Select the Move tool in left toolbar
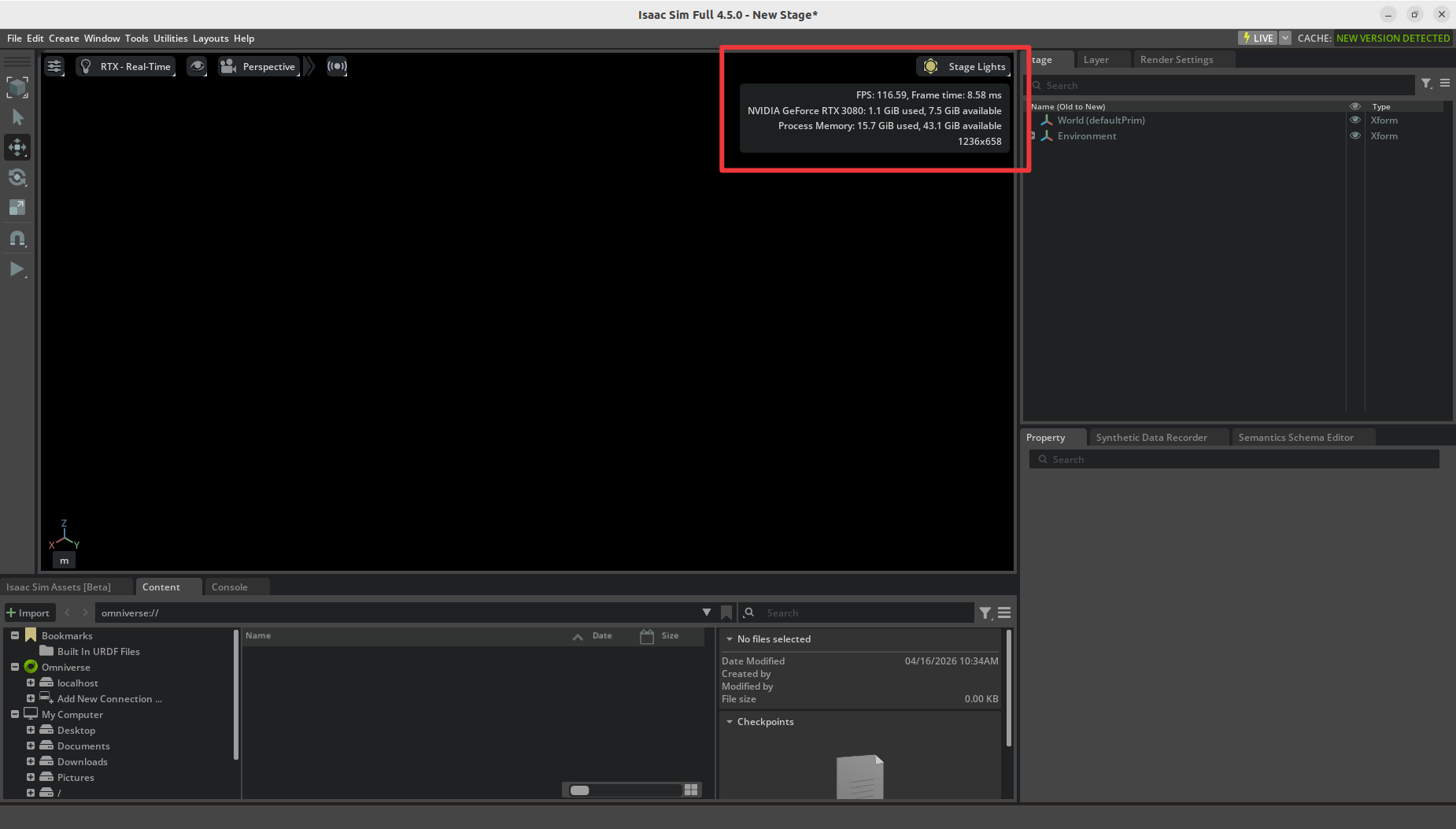Image resolution: width=1456 pixels, height=829 pixels. pos(17,147)
